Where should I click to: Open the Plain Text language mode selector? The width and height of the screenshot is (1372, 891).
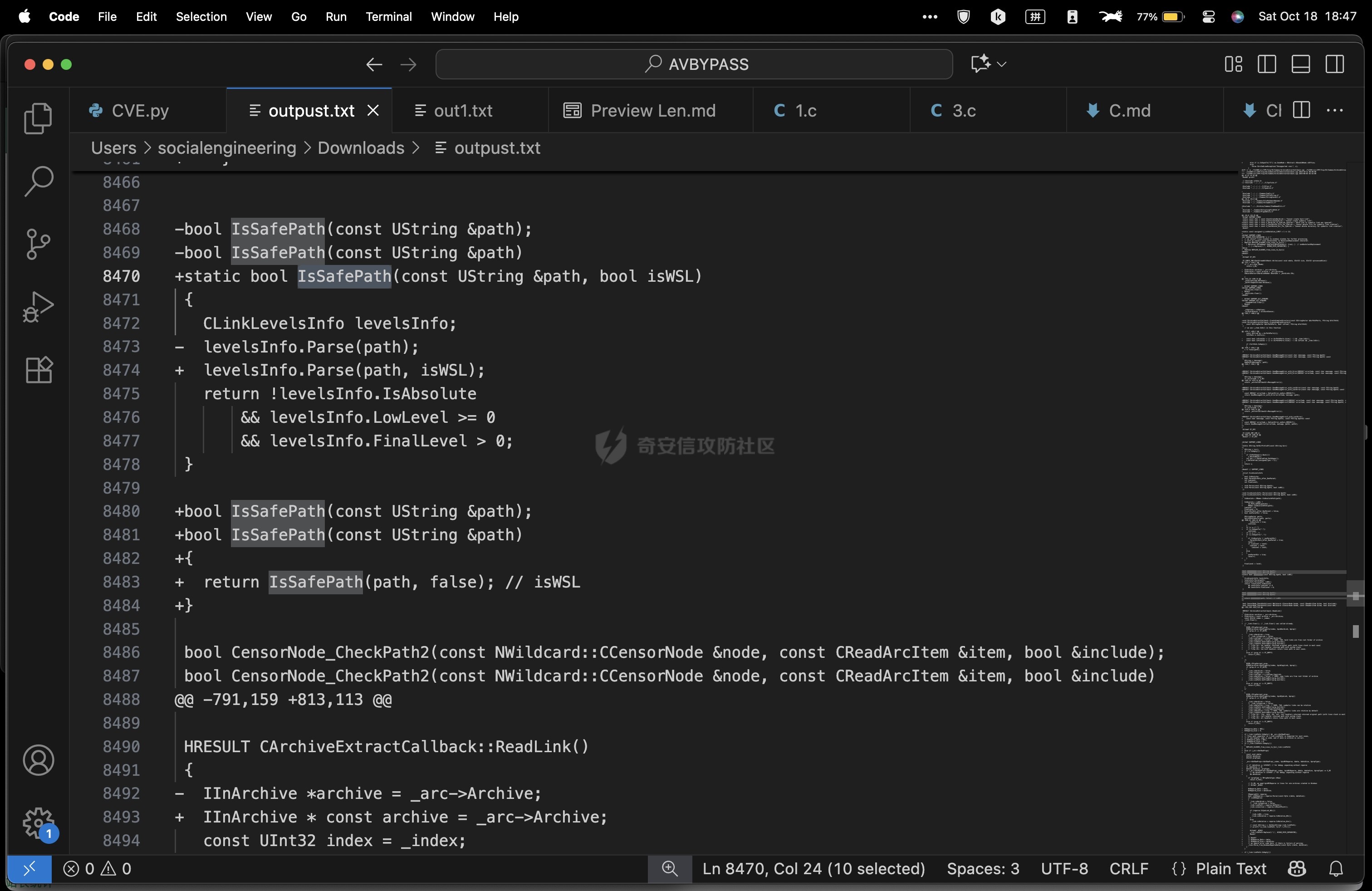[1230, 868]
